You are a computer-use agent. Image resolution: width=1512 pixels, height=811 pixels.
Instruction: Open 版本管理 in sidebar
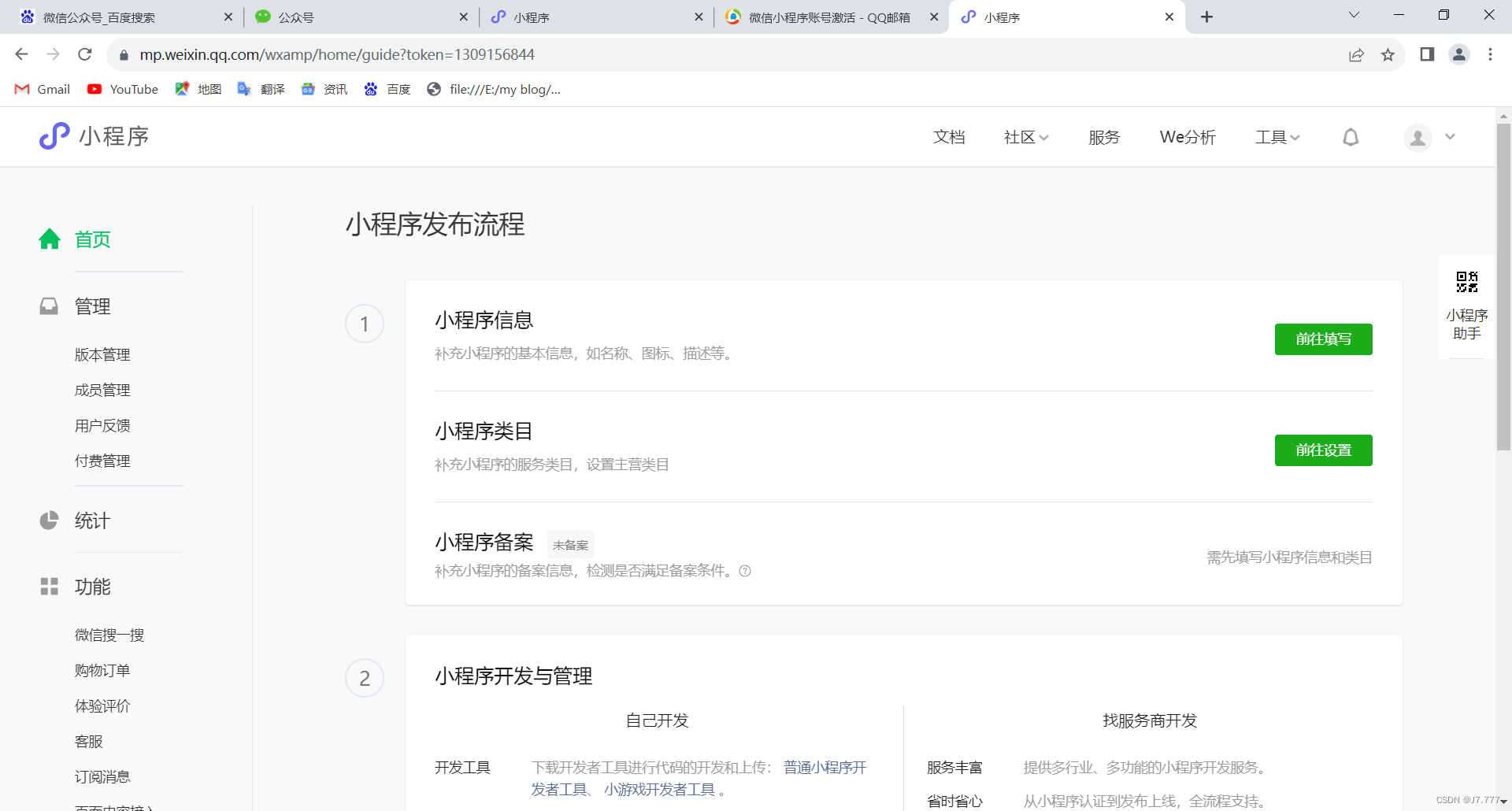[102, 355]
